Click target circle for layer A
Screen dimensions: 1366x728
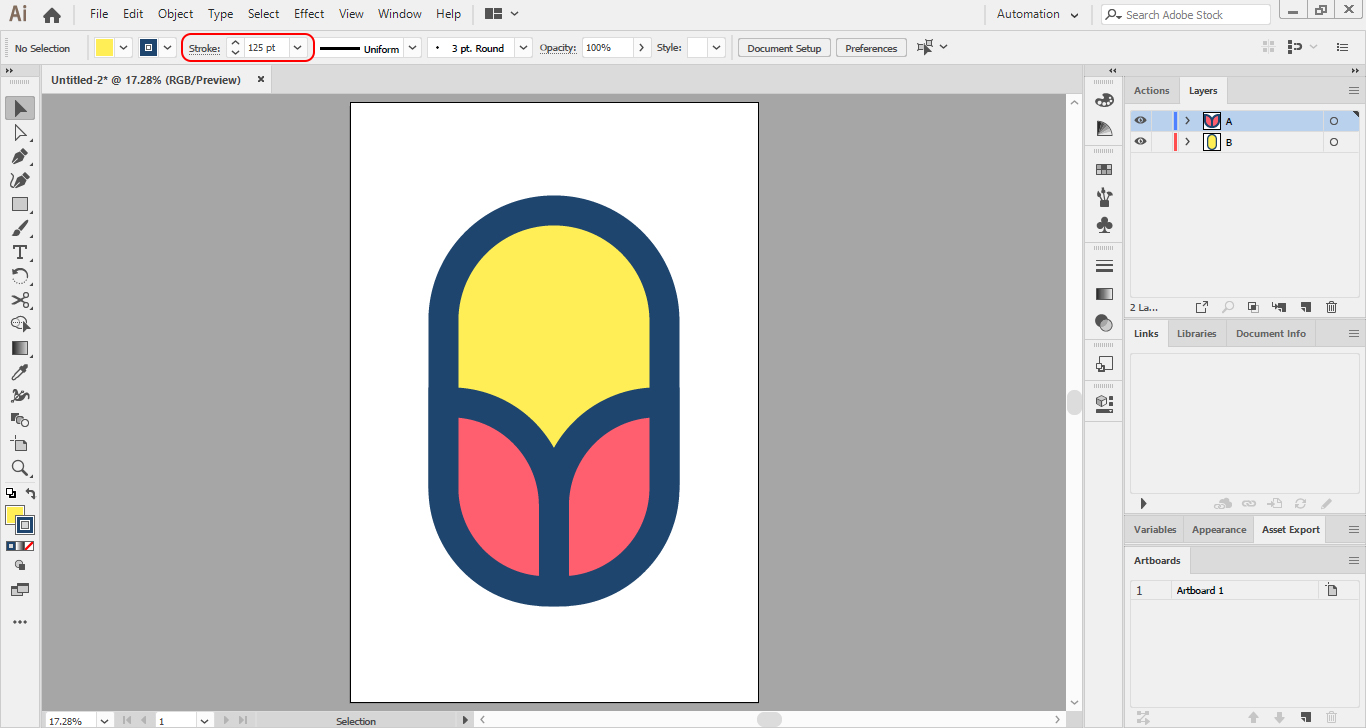(1333, 121)
